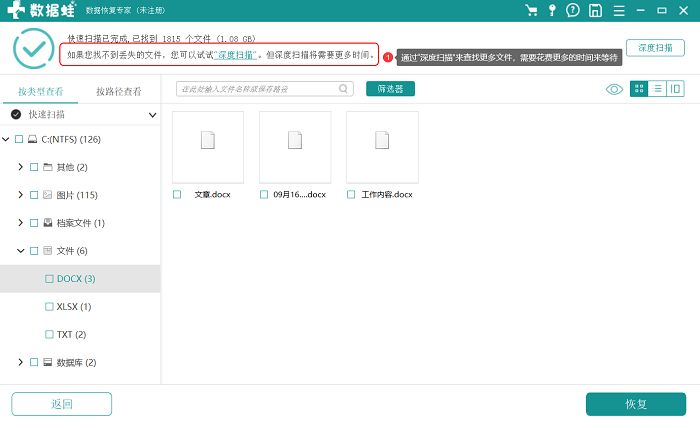This screenshot has height=428, width=700.
Task: Select the 图片 (115) label
Action: tap(77, 195)
